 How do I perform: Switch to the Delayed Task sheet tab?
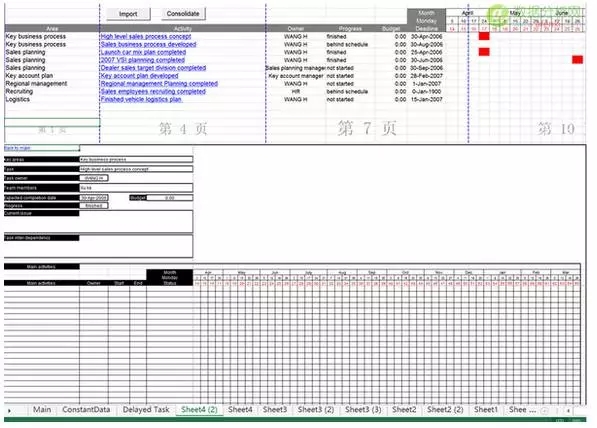[x=146, y=410]
